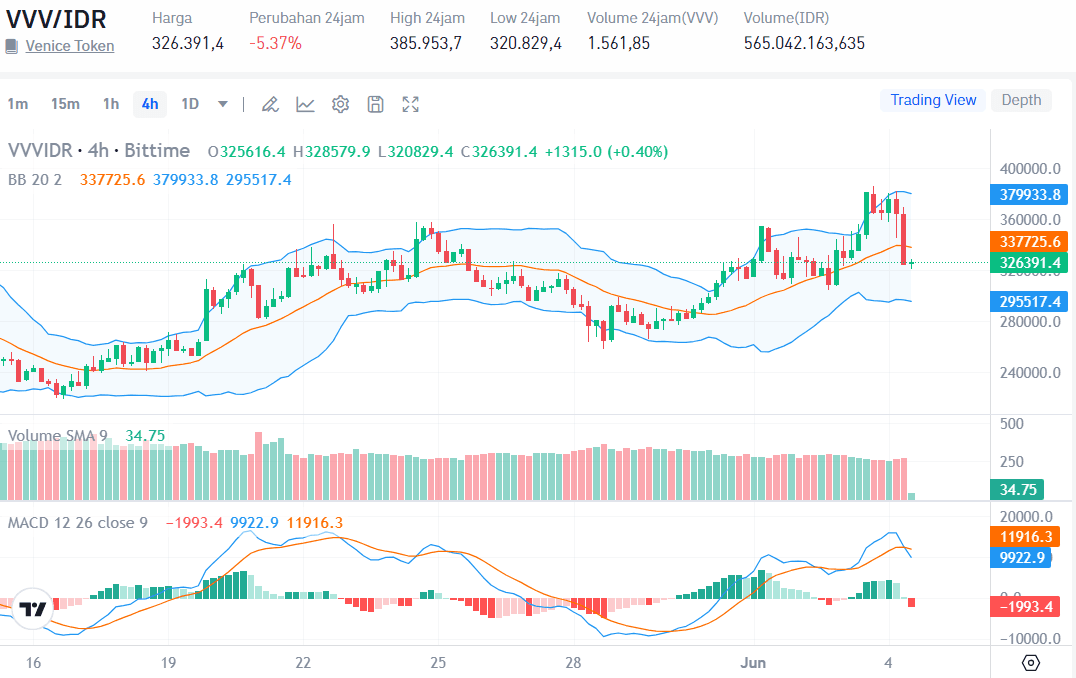Click the 337725.6 orange price tag

1029,242
